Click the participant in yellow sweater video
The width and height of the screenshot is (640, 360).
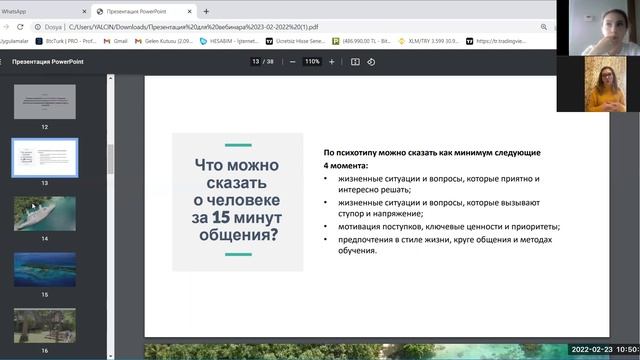605,84
